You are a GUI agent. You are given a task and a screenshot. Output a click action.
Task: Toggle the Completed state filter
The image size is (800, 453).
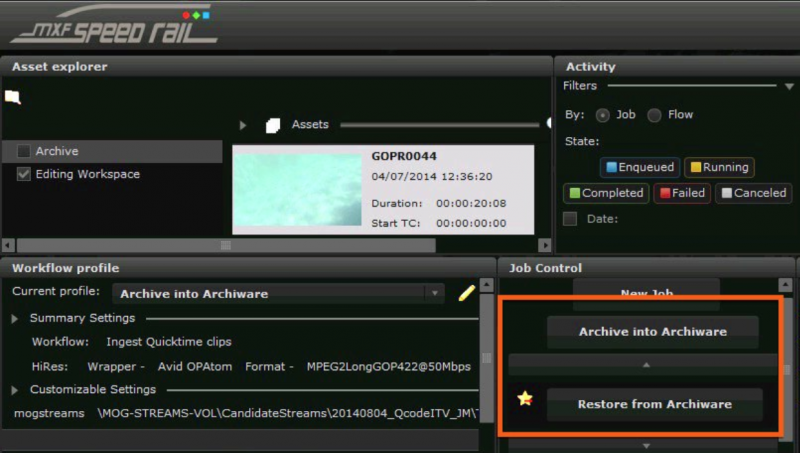coord(606,193)
